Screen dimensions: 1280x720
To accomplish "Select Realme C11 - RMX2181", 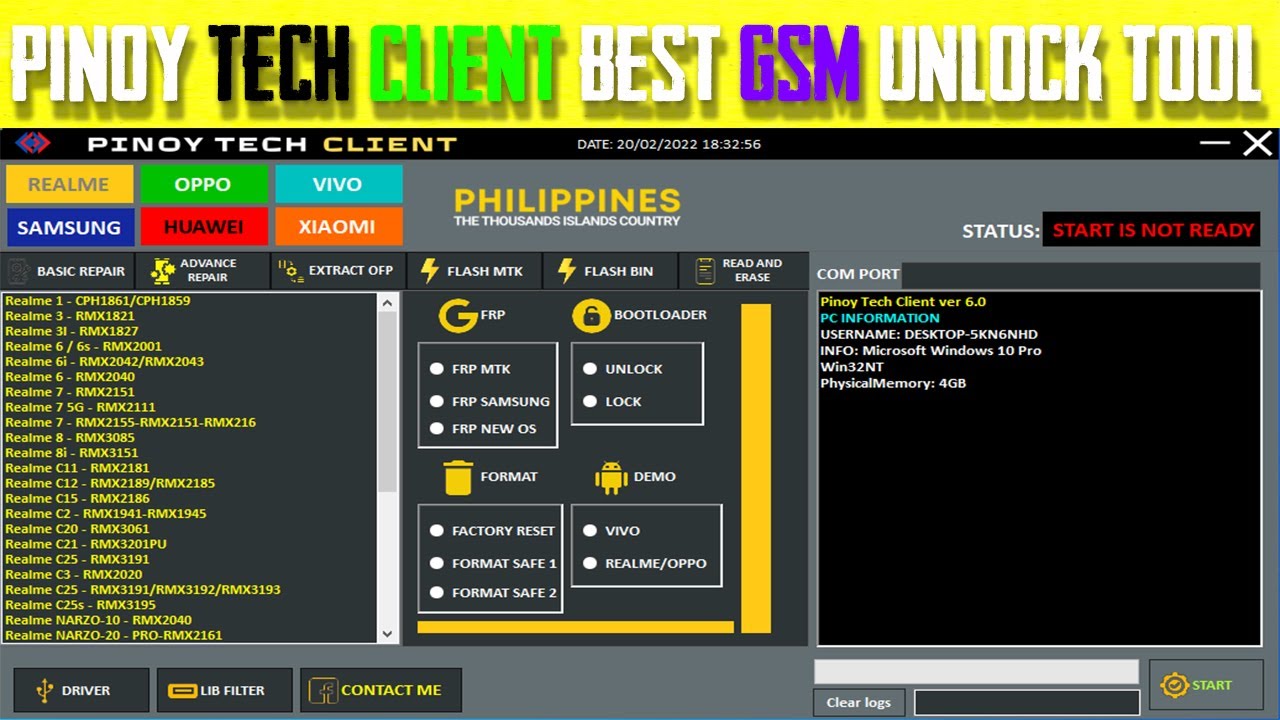I will [x=77, y=468].
